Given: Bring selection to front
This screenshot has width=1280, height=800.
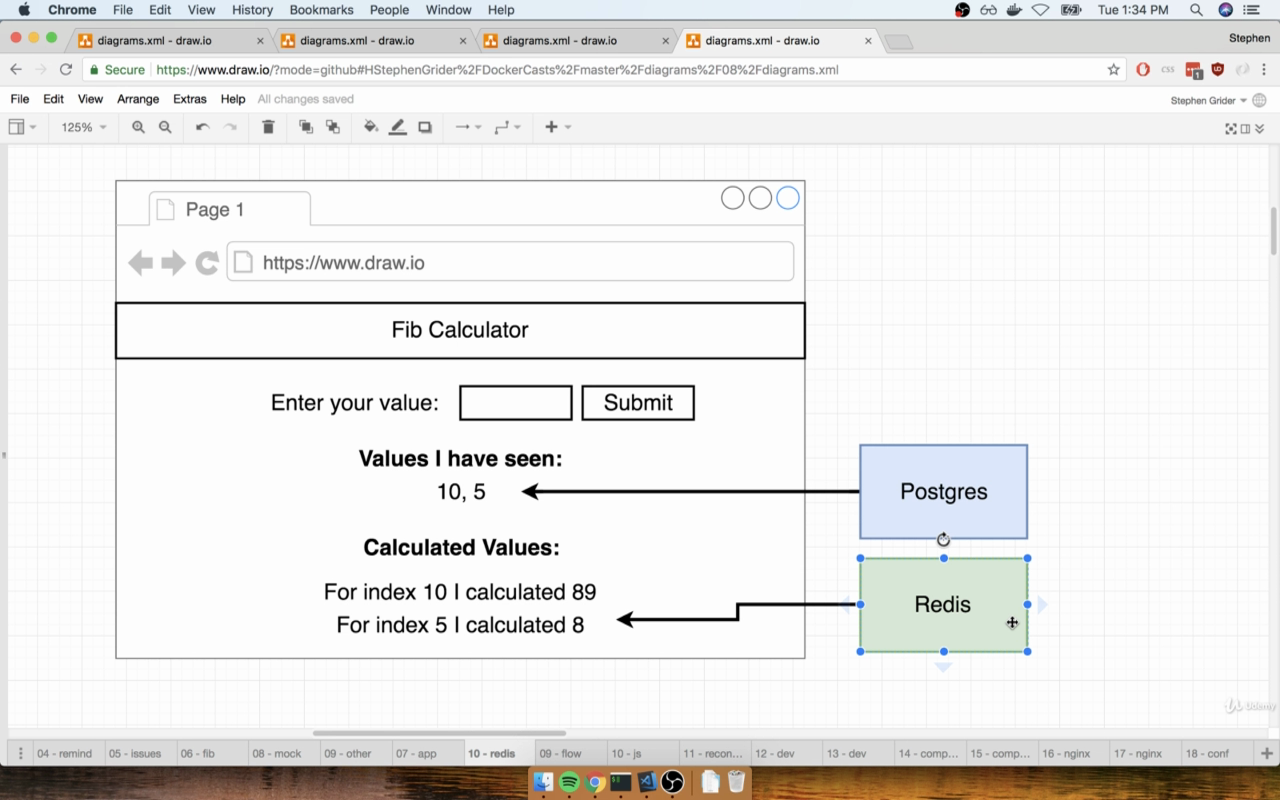Looking at the screenshot, I should 306,127.
